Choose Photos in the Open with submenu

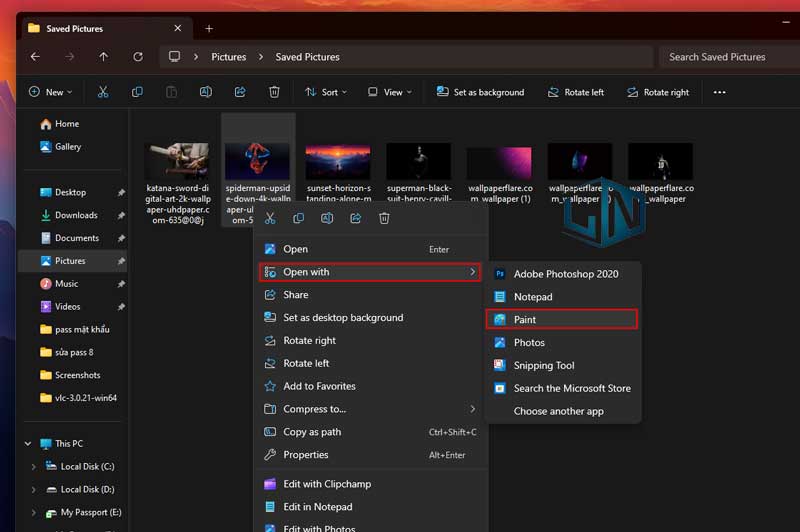point(562,342)
